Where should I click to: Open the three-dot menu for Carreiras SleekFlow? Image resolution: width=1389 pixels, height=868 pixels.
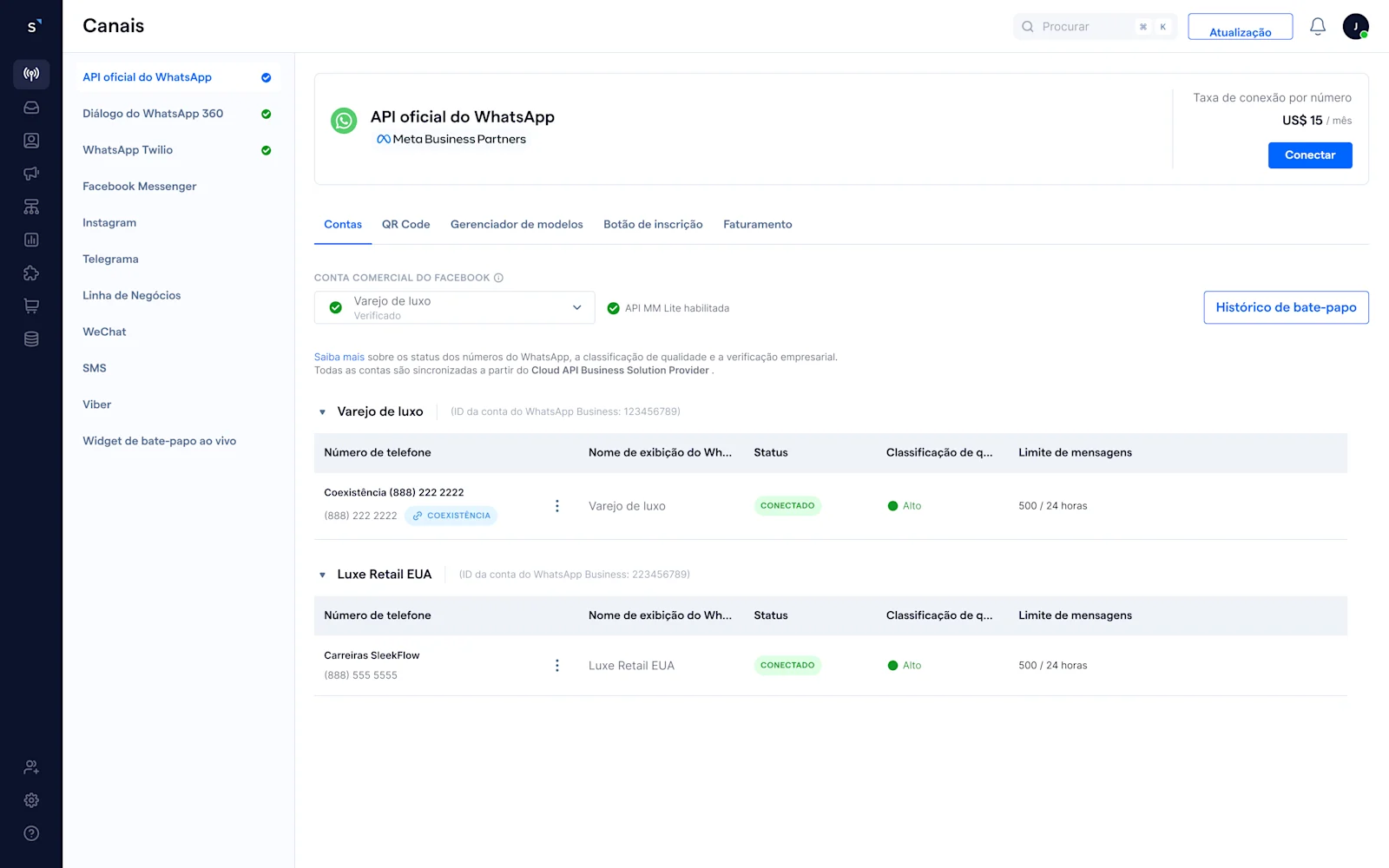(x=557, y=666)
